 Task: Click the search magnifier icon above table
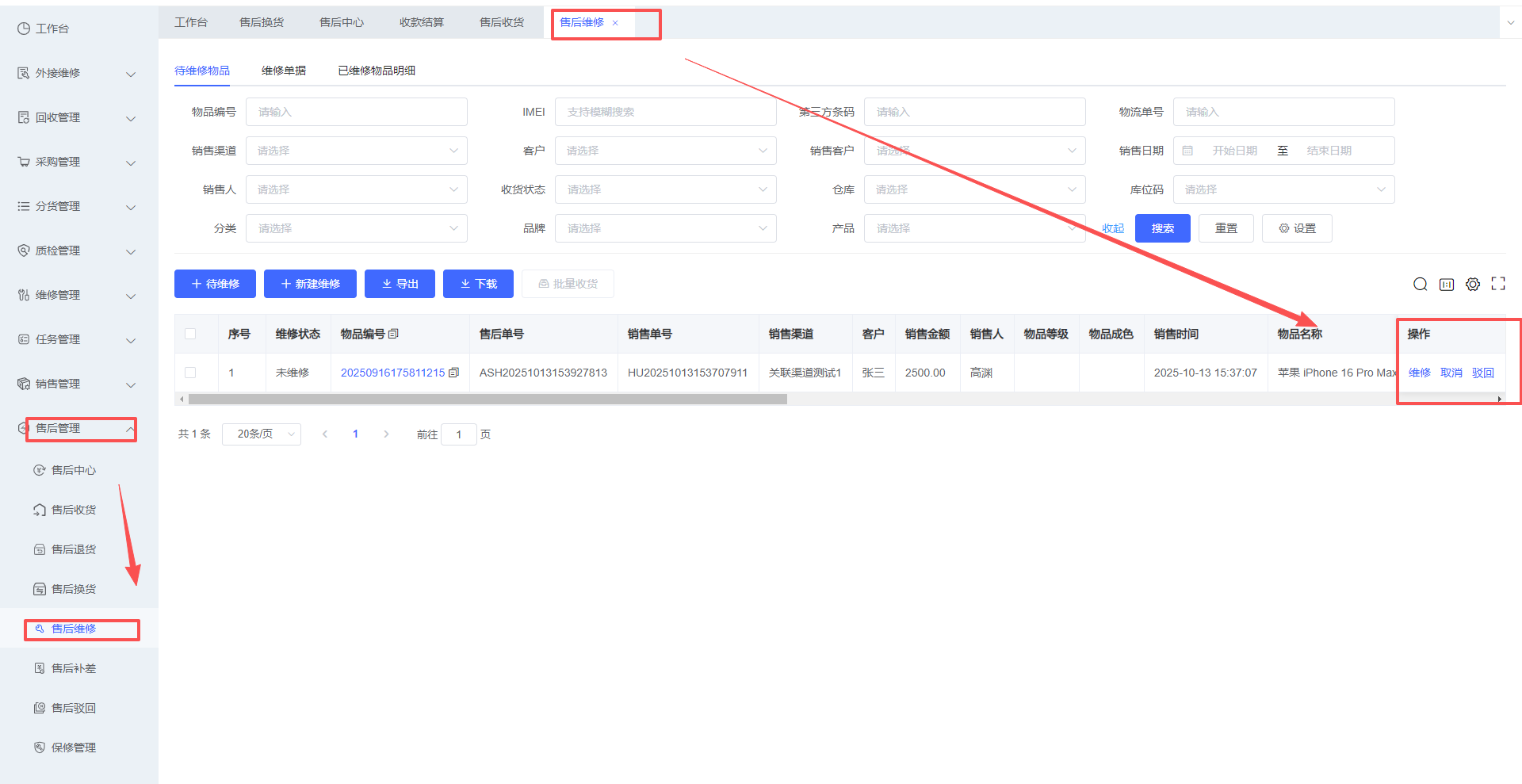(1420, 284)
